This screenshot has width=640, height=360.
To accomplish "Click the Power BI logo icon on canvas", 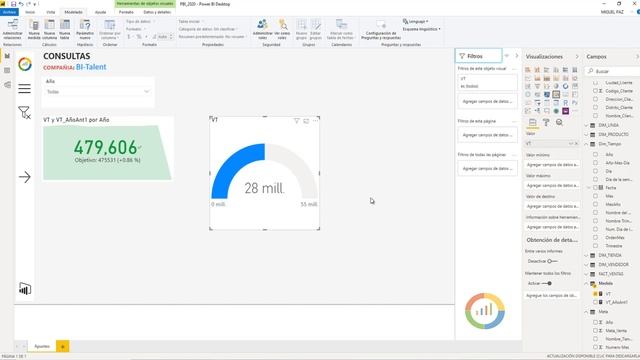I will [x=25, y=289].
